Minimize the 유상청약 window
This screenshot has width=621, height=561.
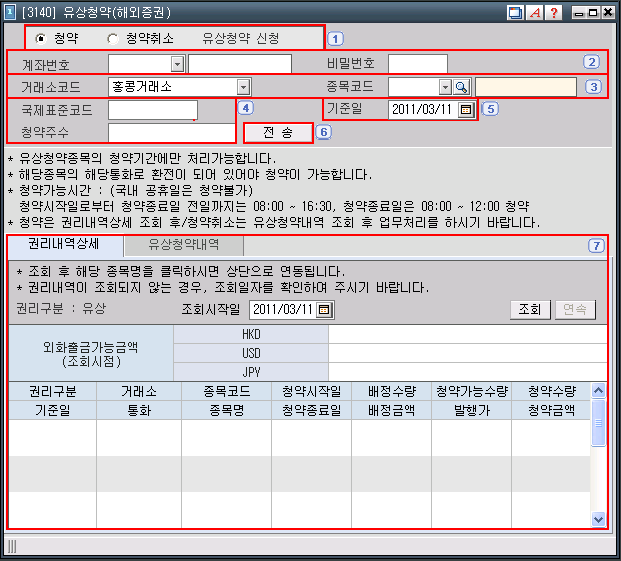pos(579,13)
